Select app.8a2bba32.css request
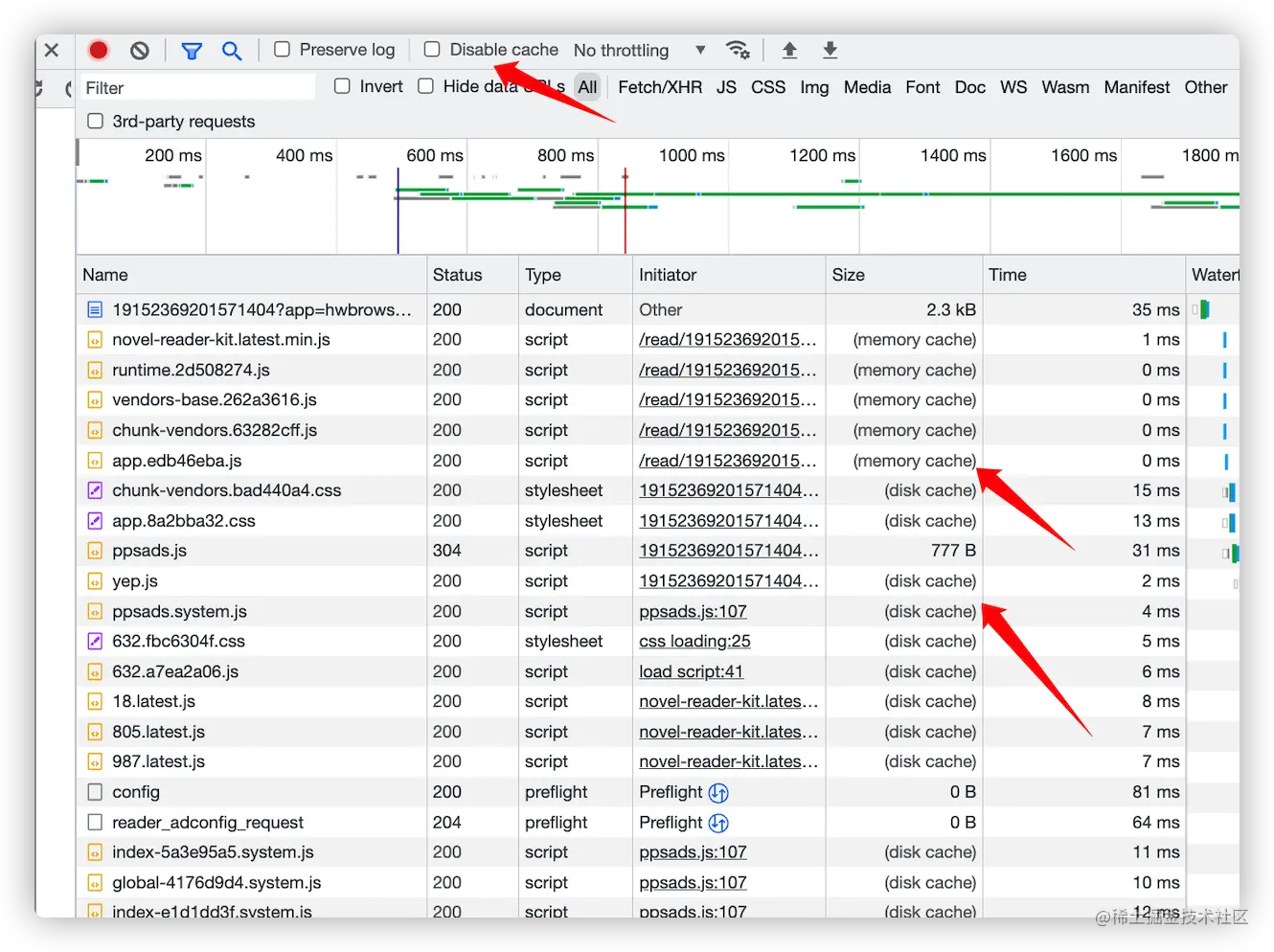This screenshot has height=952, width=1274. [x=184, y=521]
